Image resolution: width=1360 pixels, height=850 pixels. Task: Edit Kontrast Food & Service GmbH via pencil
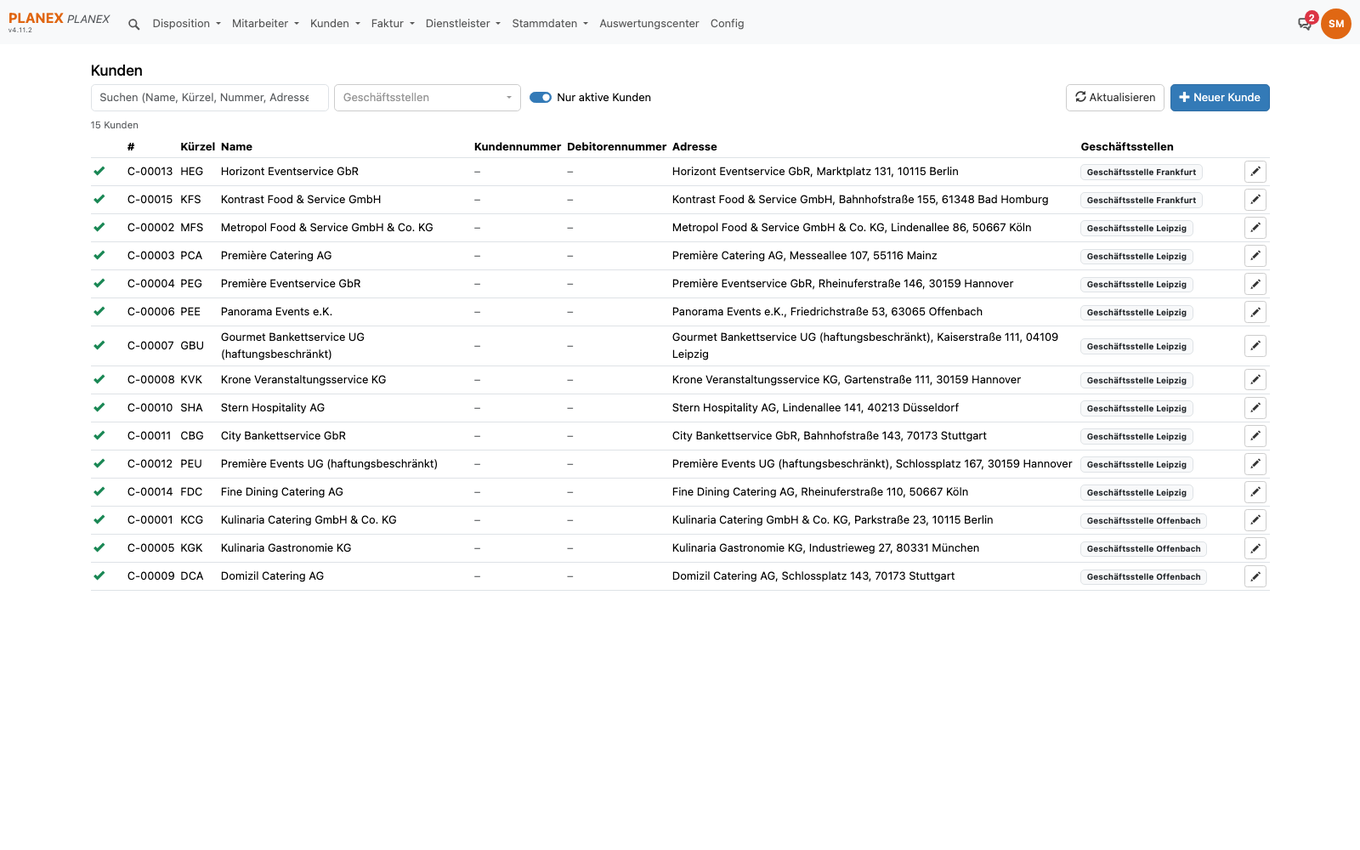coord(1255,200)
